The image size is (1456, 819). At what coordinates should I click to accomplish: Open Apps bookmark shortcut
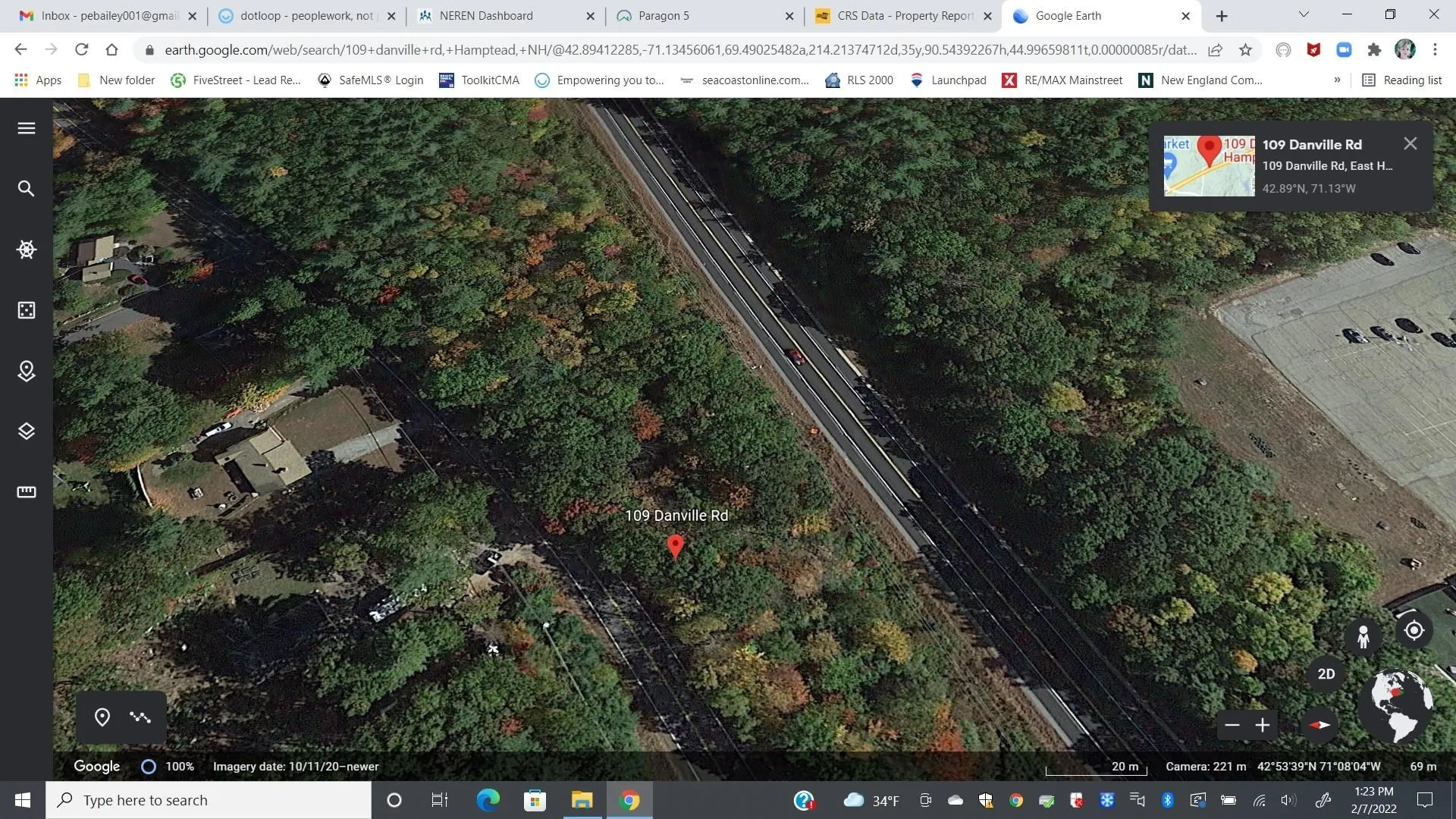(x=38, y=80)
